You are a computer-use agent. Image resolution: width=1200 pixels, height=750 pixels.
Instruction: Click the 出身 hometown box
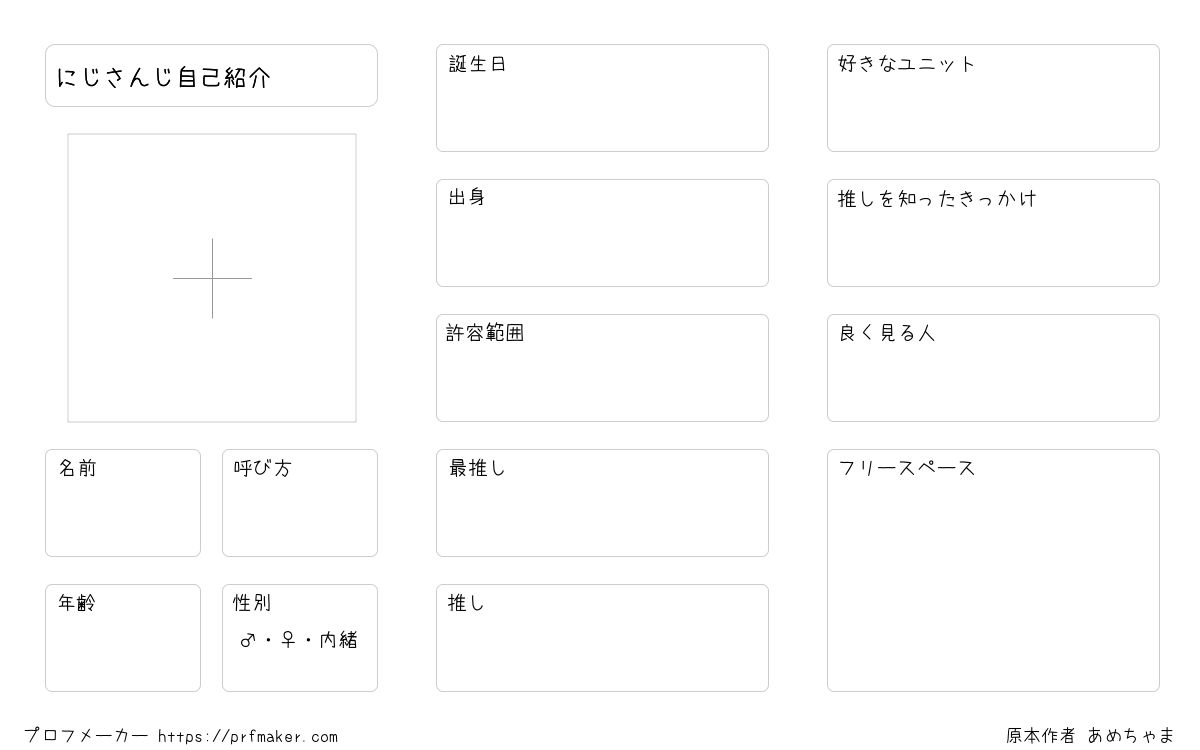(602, 233)
